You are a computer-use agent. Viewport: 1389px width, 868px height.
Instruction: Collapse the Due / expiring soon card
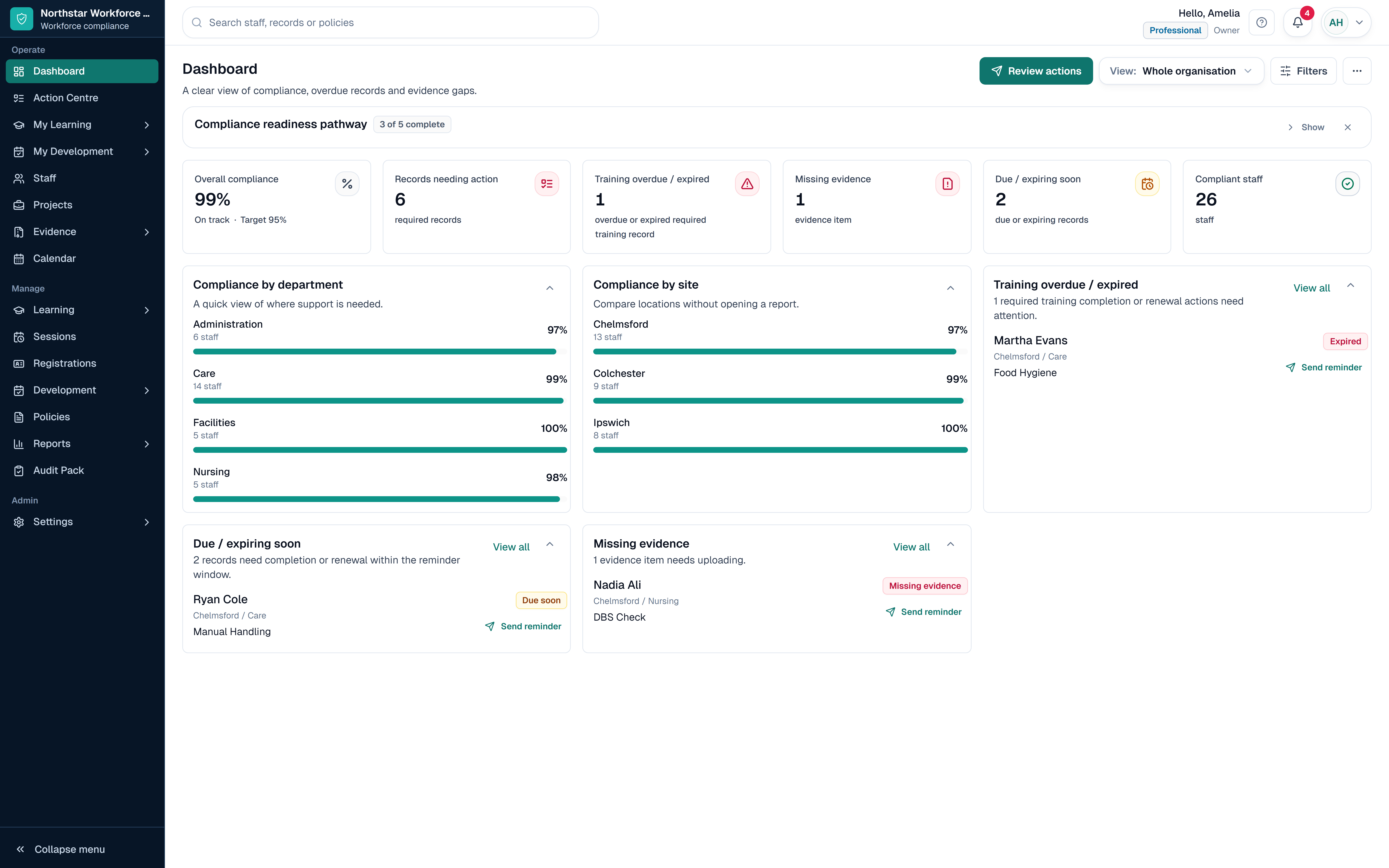tap(550, 544)
